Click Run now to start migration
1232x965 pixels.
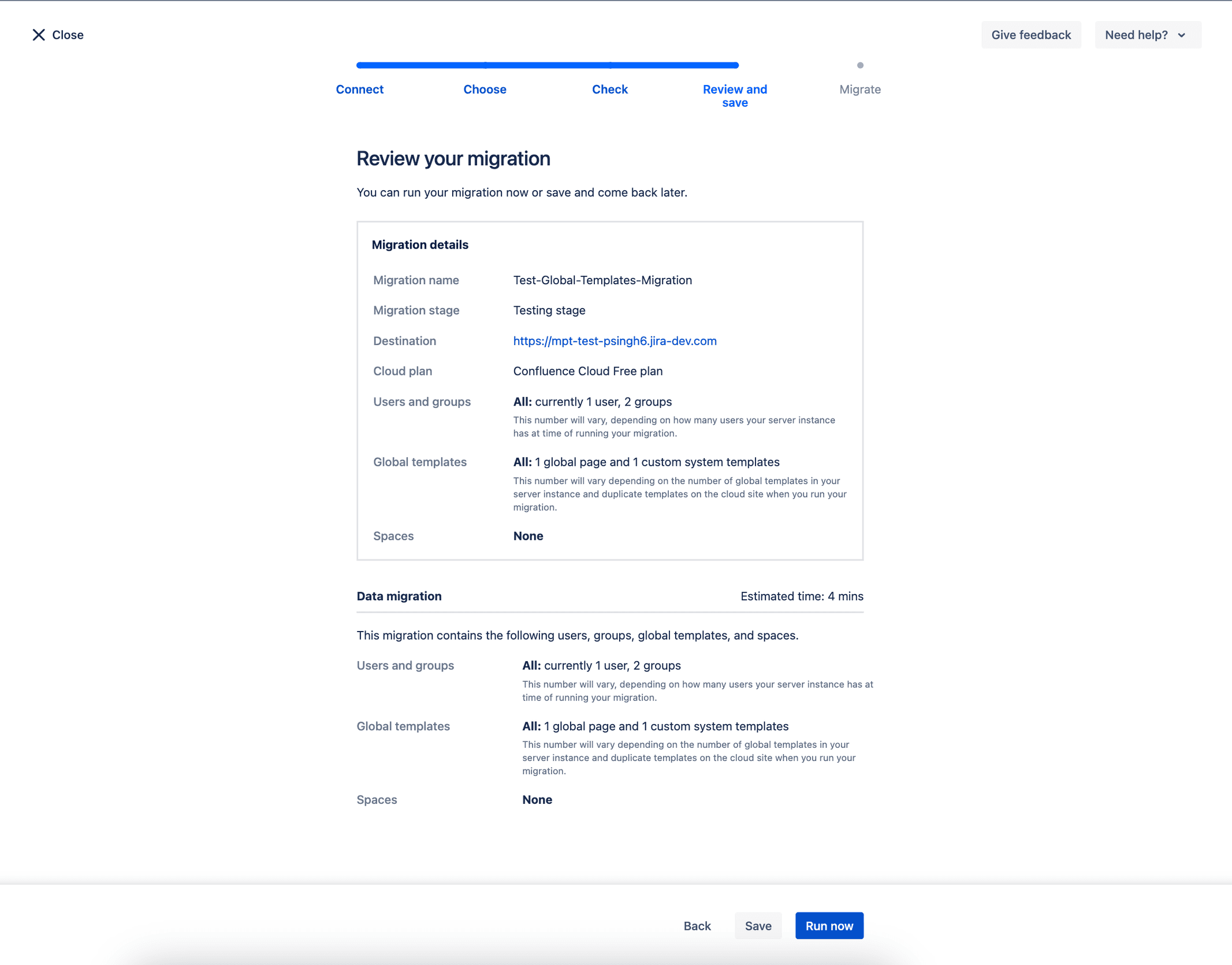(x=829, y=926)
